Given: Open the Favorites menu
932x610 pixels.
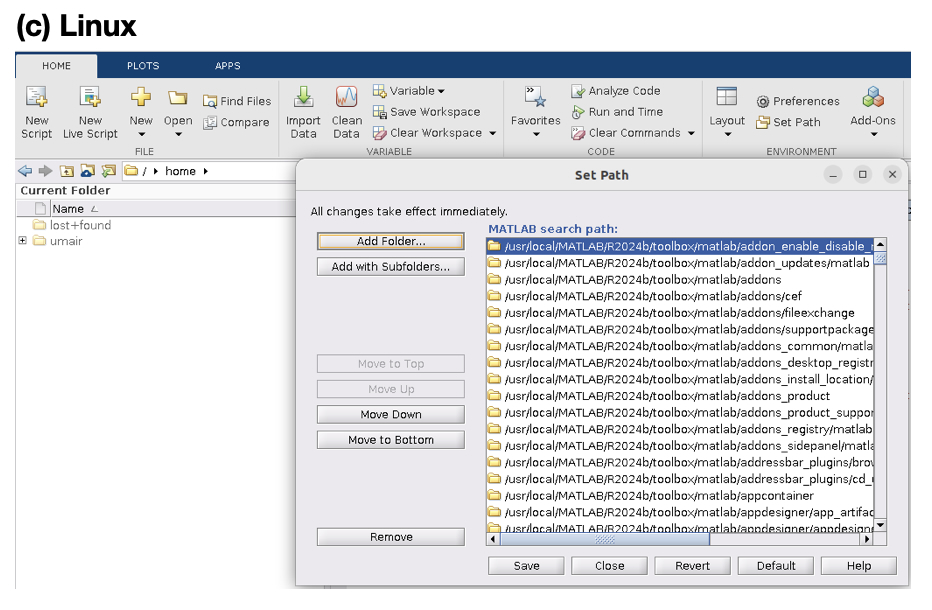Looking at the screenshot, I should coord(536,112).
